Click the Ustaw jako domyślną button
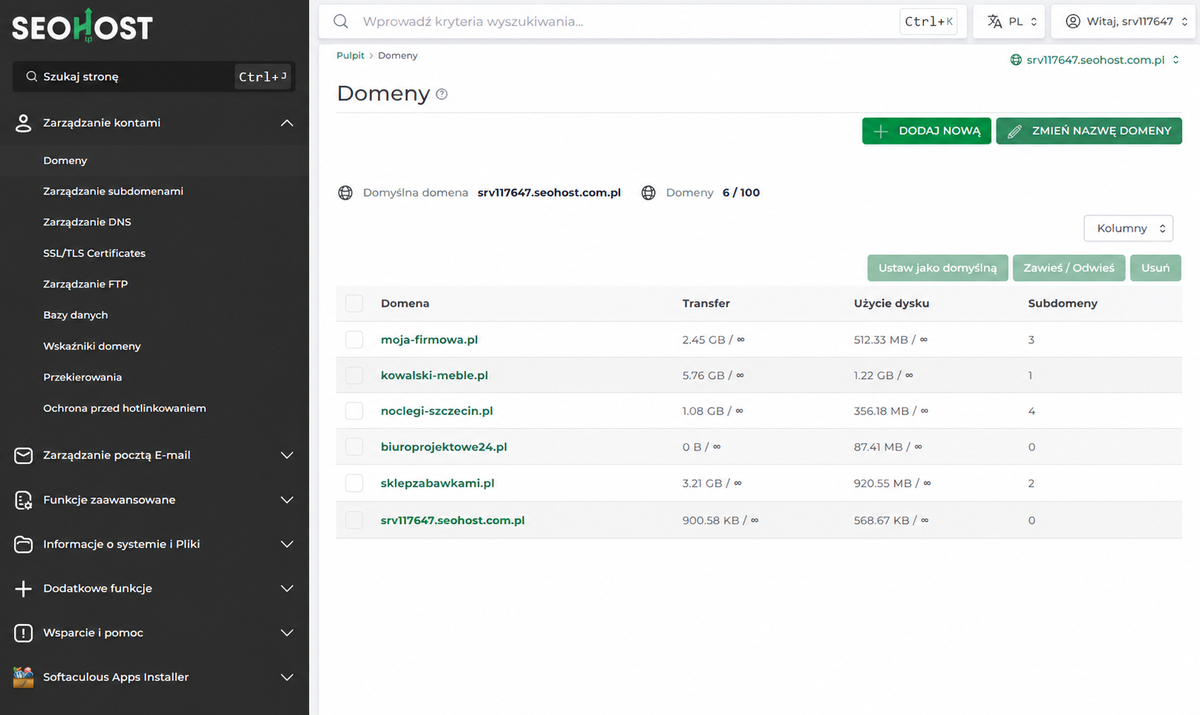 [938, 268]
